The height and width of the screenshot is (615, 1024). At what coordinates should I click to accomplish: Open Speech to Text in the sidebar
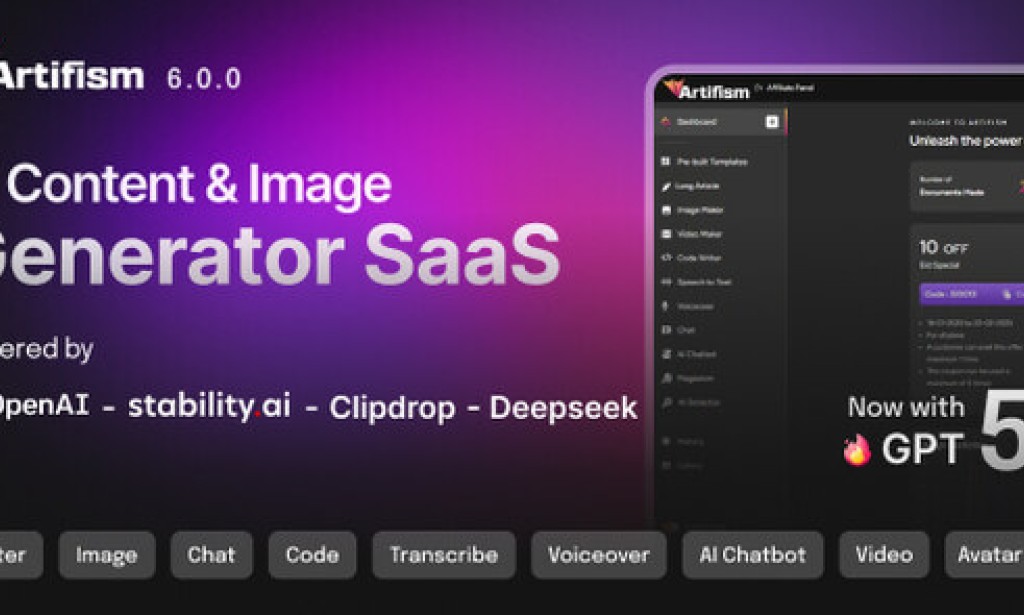coord(696,282)
